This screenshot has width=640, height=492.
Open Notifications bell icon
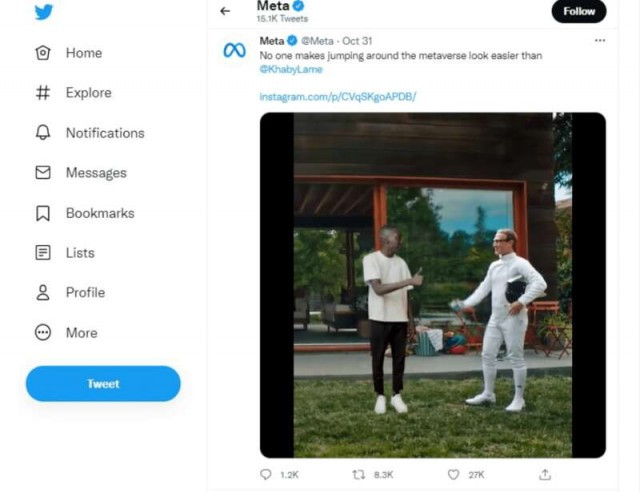pos(43,133)
